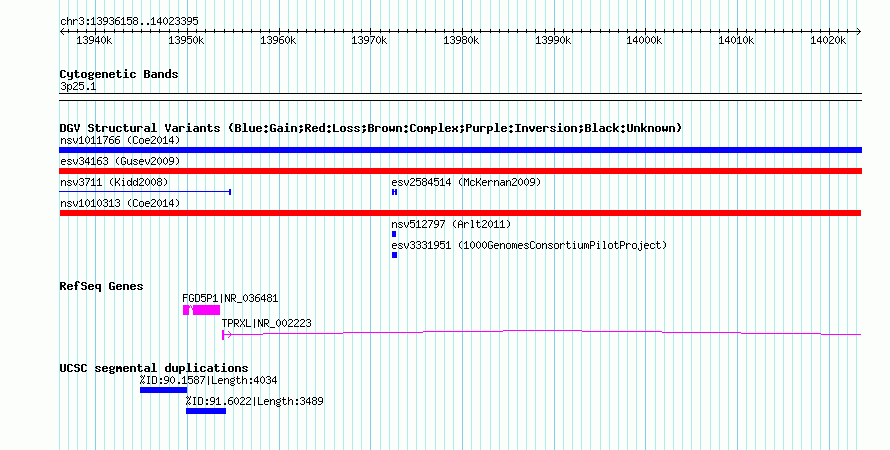Click the 13980k ruler tick label
The height and width of the screenshot is (450, 890).
coord(461,40)
